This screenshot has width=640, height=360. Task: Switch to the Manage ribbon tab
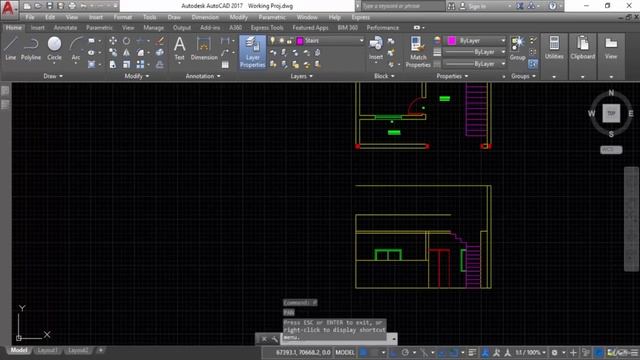click(x=153, y=28)
